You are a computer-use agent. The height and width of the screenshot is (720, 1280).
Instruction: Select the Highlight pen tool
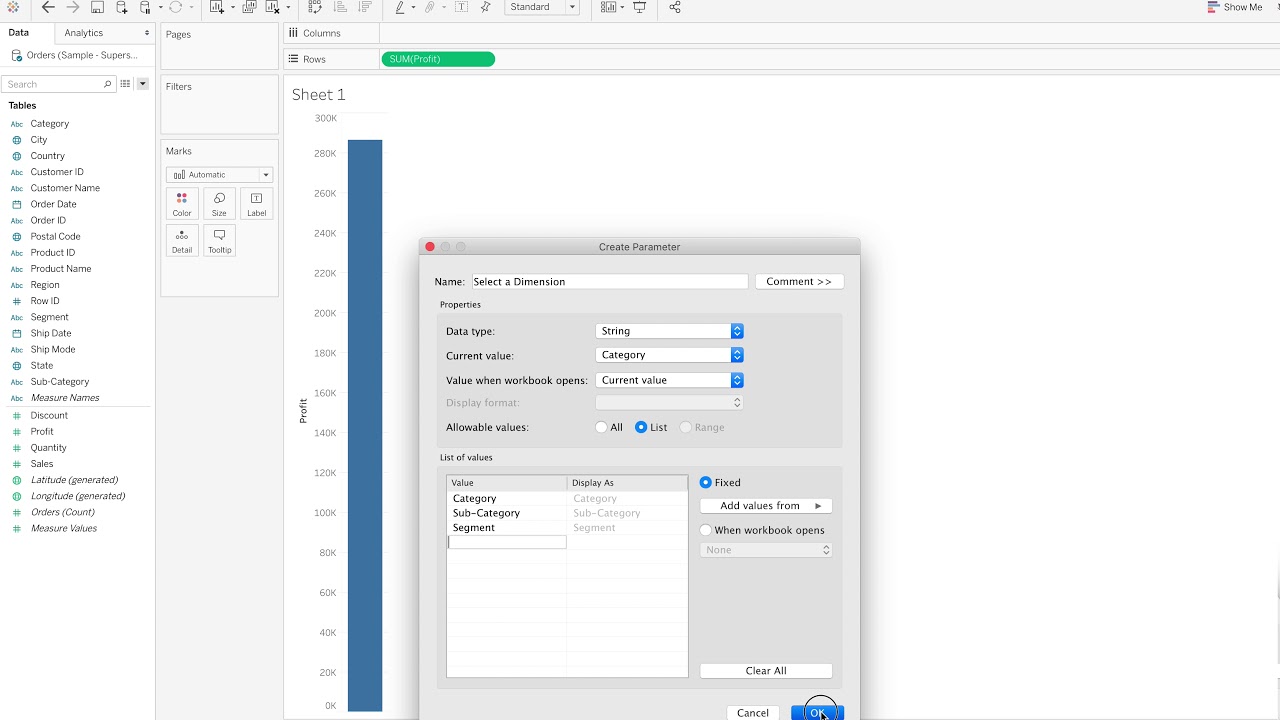(x=399, y=7)
